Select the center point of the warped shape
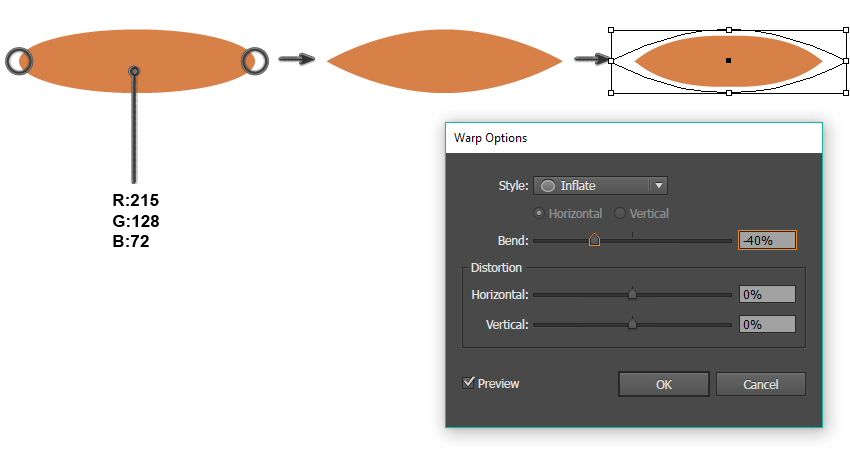The height and width of the screenshot is (464, 850). click(729, 61)
